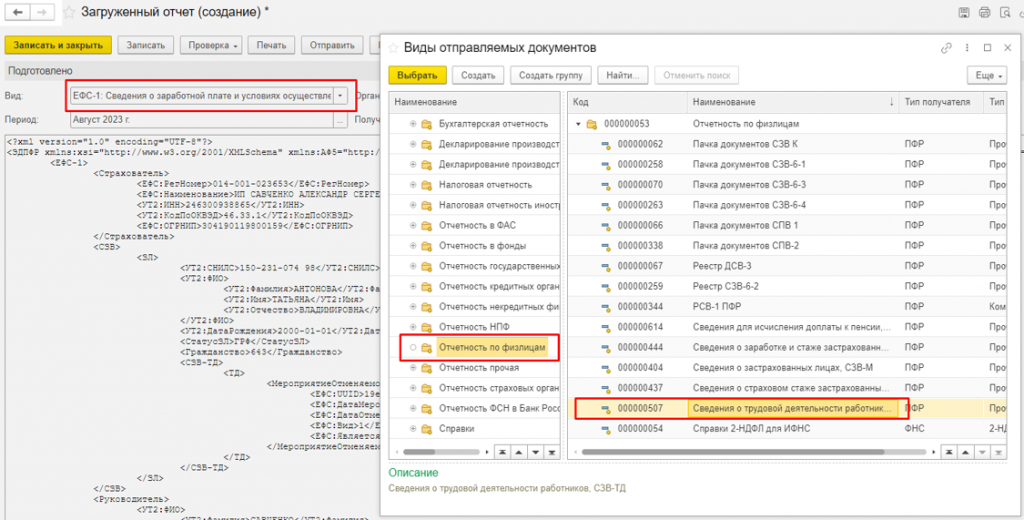Jump to bottom of left tree list

coord(551,451)
